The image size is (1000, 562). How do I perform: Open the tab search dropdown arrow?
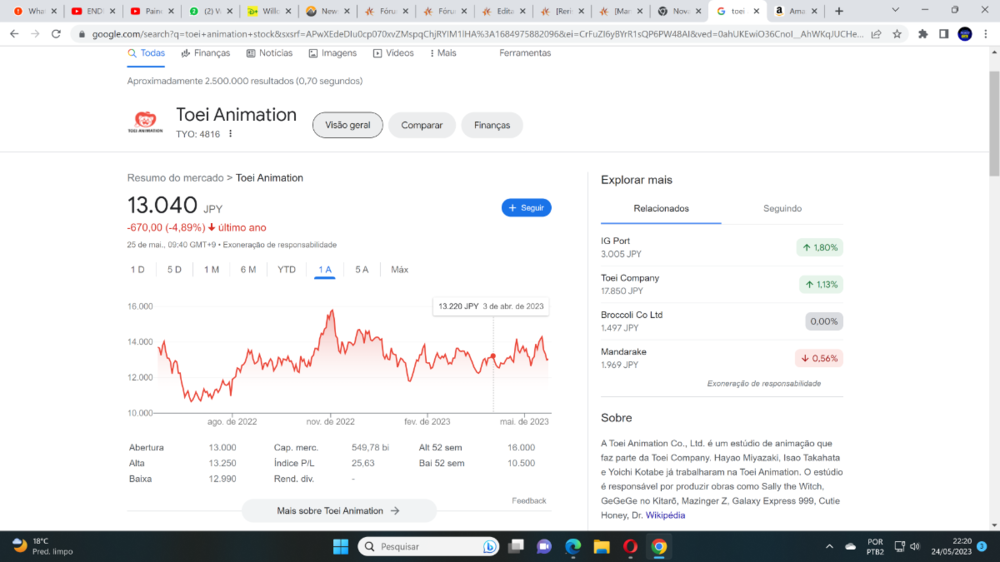[895, 10]
